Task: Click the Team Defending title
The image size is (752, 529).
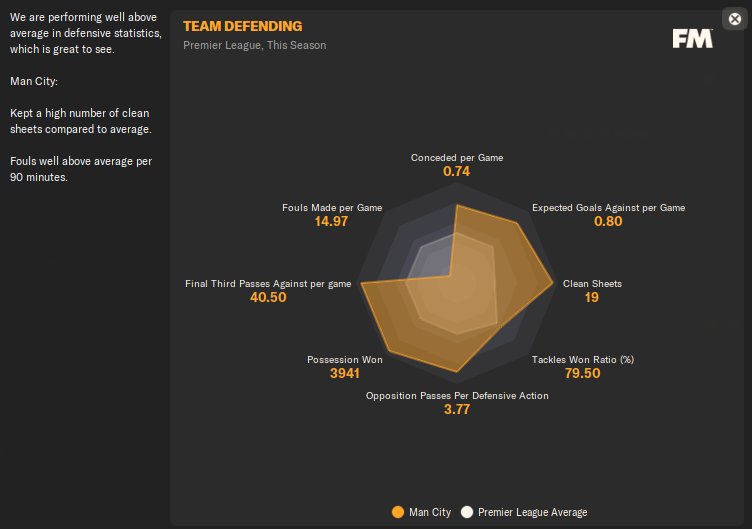Action: (x=242, y=26)
